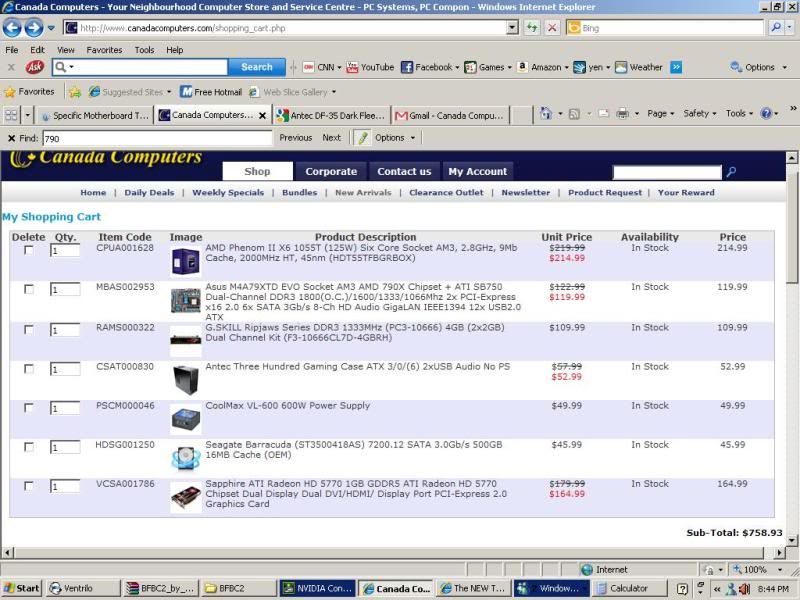Open the tab list dropdown arrow
800x600 pixels.
pos(28,115)
